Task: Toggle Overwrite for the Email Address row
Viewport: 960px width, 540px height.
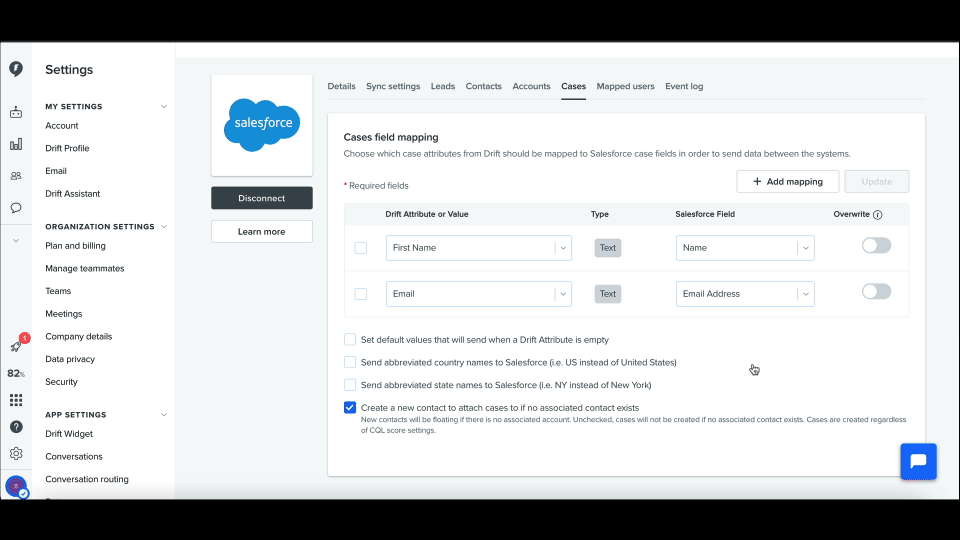Action: [x=876, y=291]
